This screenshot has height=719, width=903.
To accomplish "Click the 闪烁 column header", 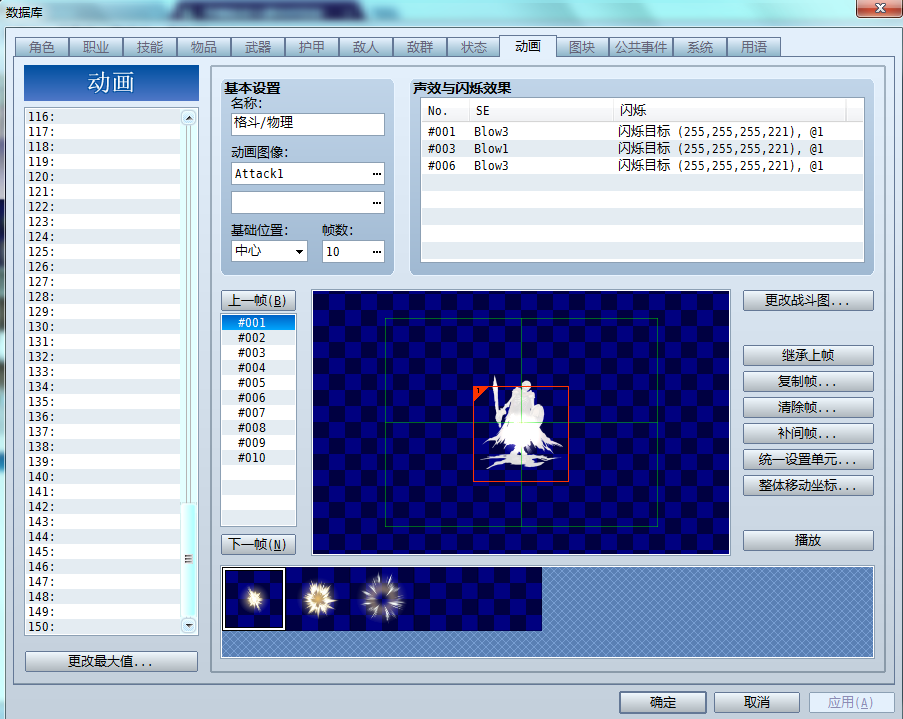I will [729, 111].
